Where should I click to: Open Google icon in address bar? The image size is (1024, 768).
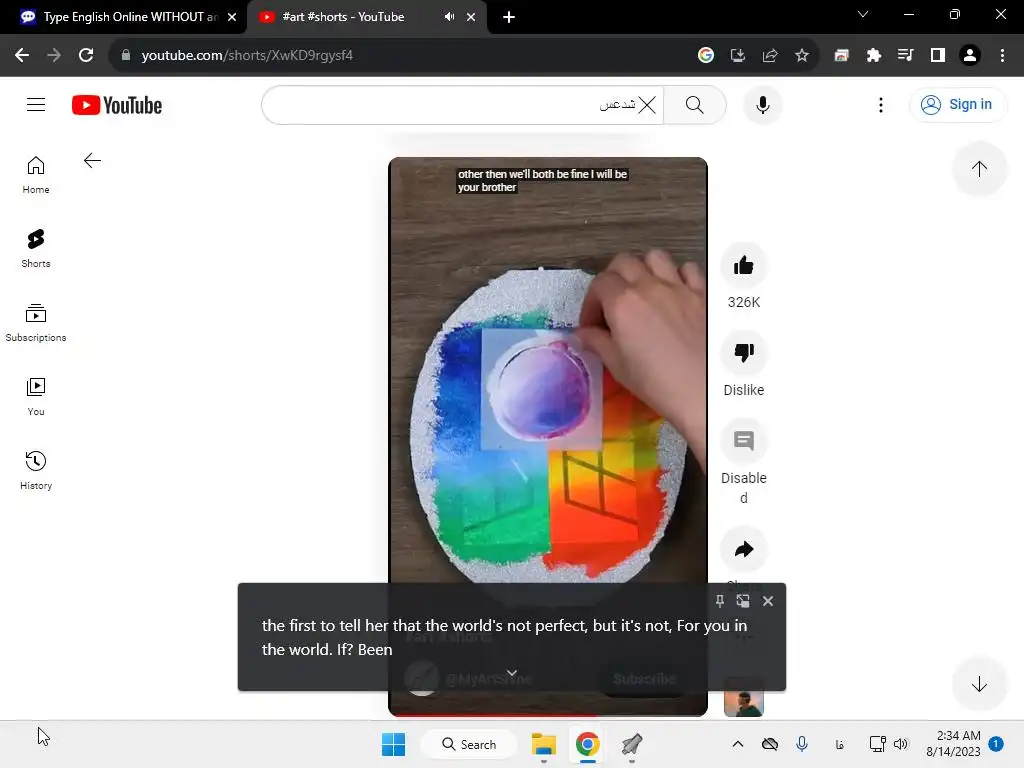point(705,56)
